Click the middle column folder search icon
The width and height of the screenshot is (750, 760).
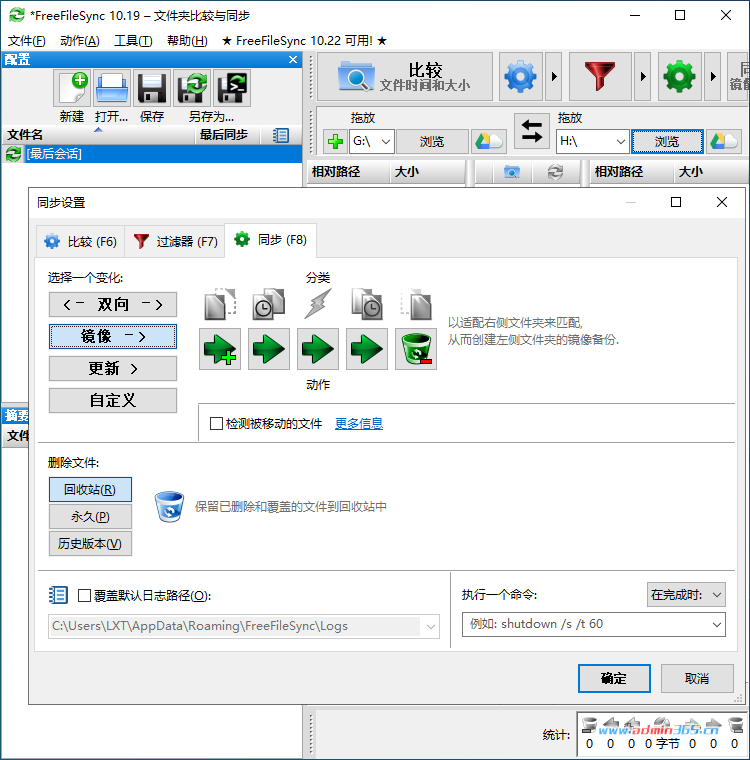(x=511, y=172)
